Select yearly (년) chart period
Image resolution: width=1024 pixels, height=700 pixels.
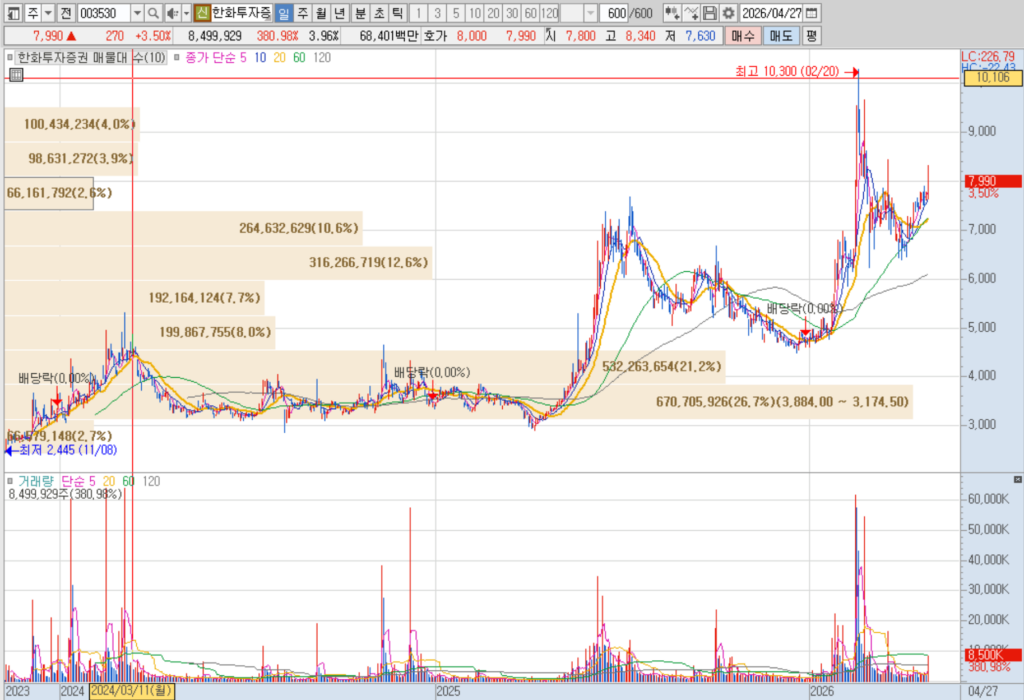coord(339,13)
